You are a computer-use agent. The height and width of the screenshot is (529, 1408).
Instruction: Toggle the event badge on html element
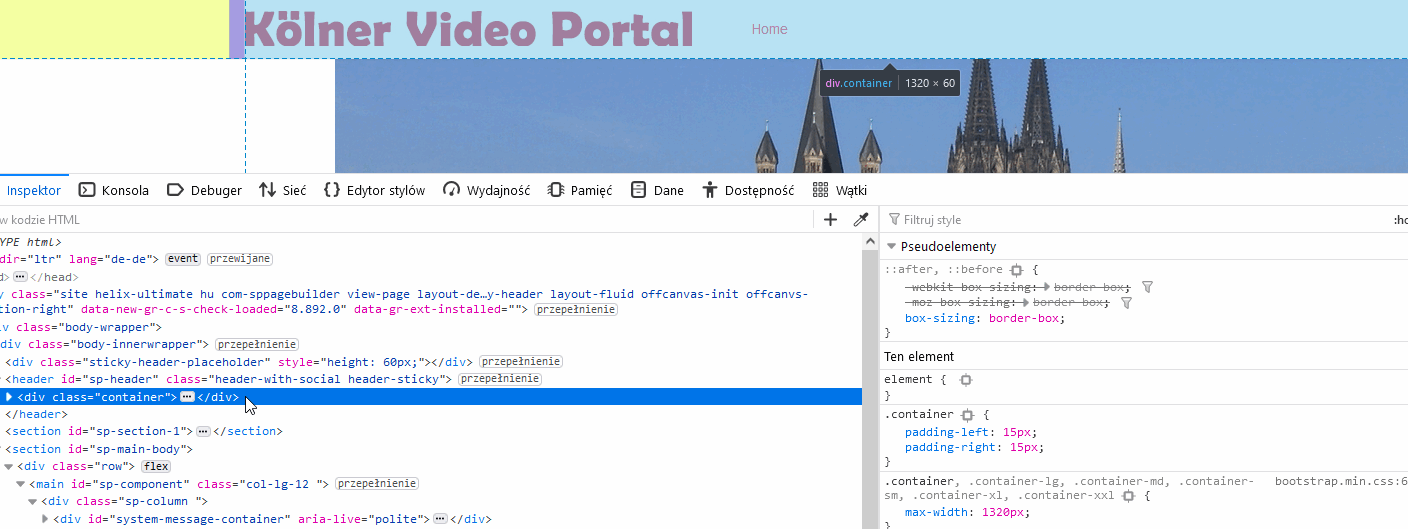pos(183,259)
